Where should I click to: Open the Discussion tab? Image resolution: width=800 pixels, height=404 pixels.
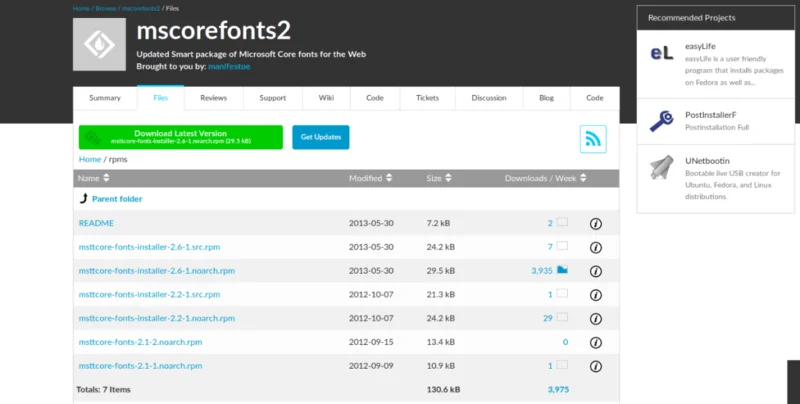click(489, 98)
